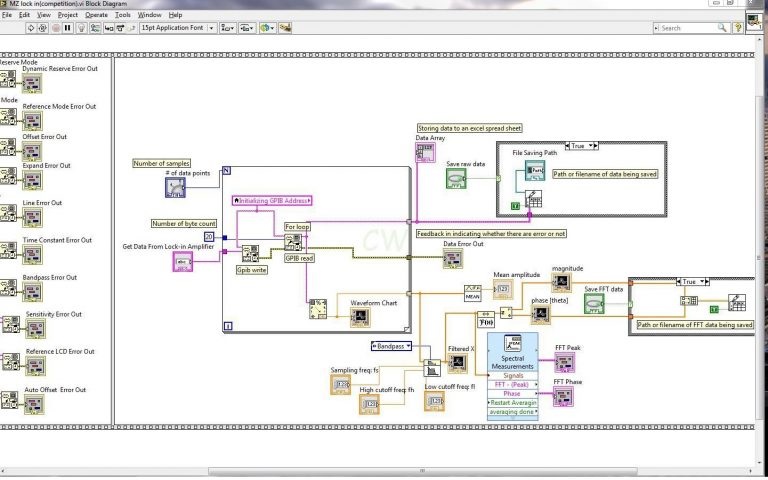The image size is (768, 480).
Task: Open the context help question mark
Action: pos(737,28)
